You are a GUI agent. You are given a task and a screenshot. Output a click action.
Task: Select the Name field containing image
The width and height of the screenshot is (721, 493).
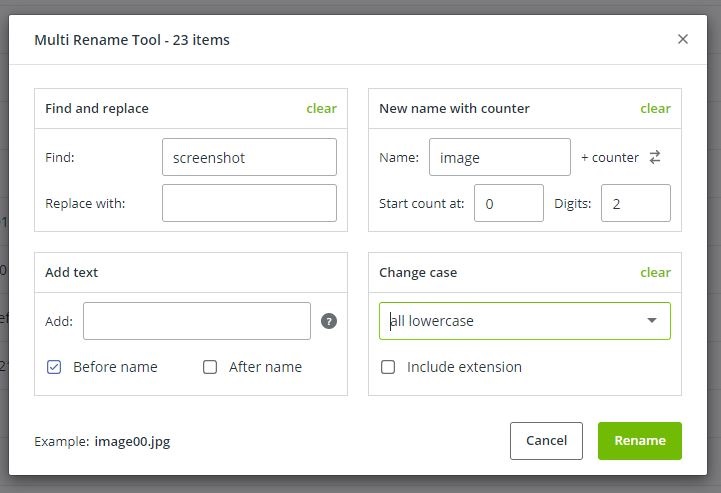pyautogui.click(x=499, y=157)
